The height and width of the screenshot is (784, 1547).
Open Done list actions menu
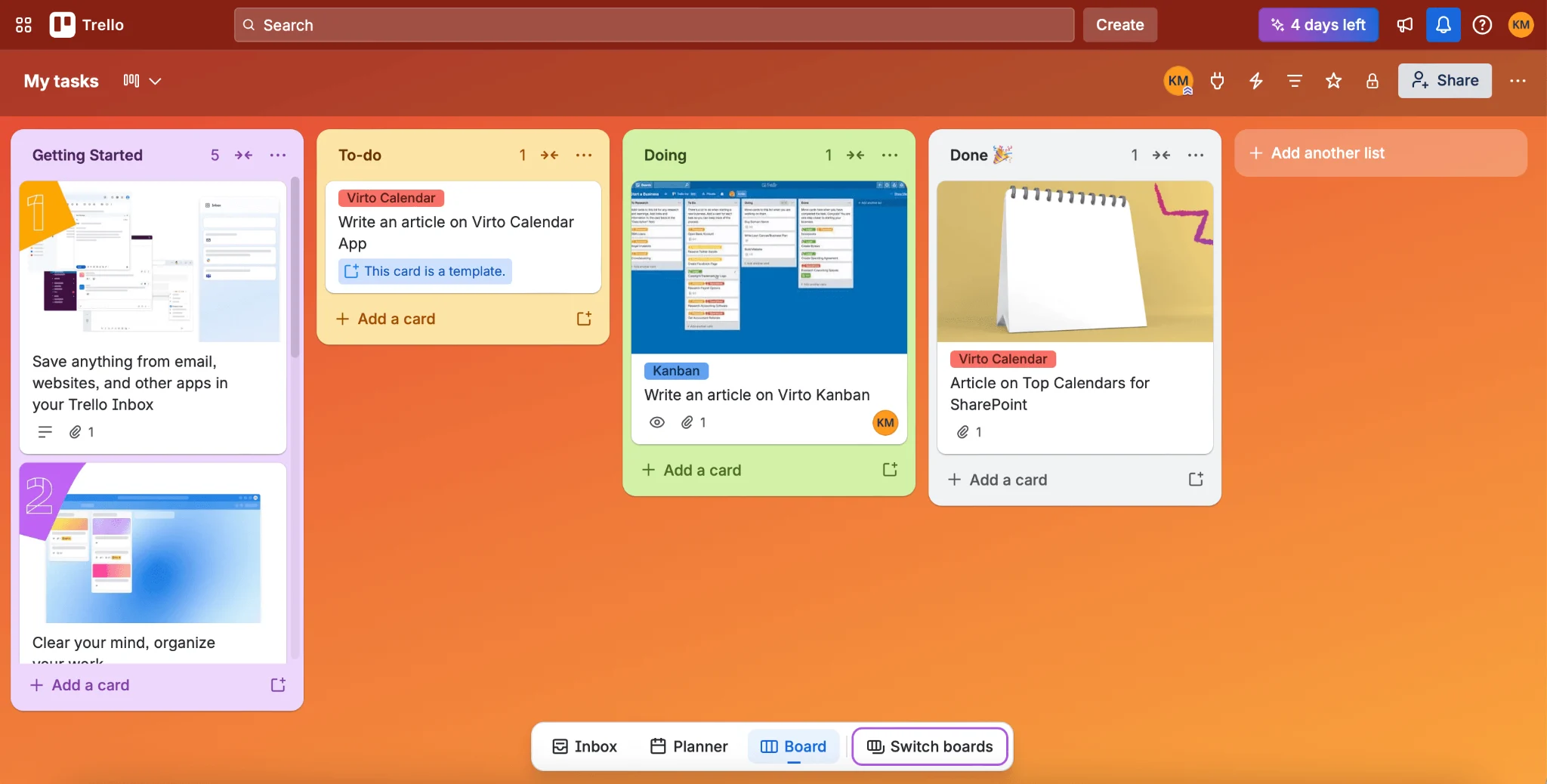click(x=1196, y=155)
